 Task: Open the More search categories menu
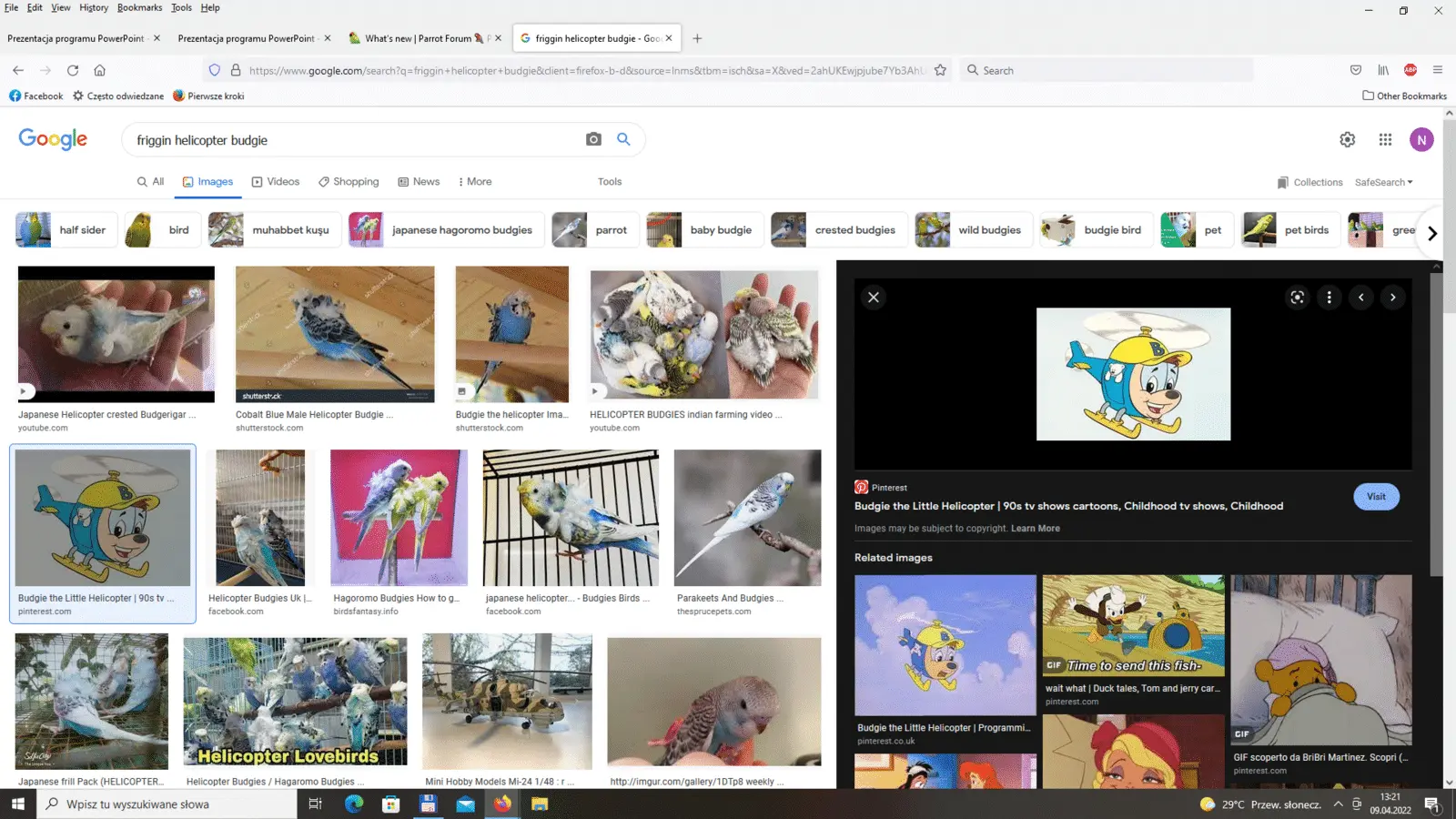pos(474,182)
